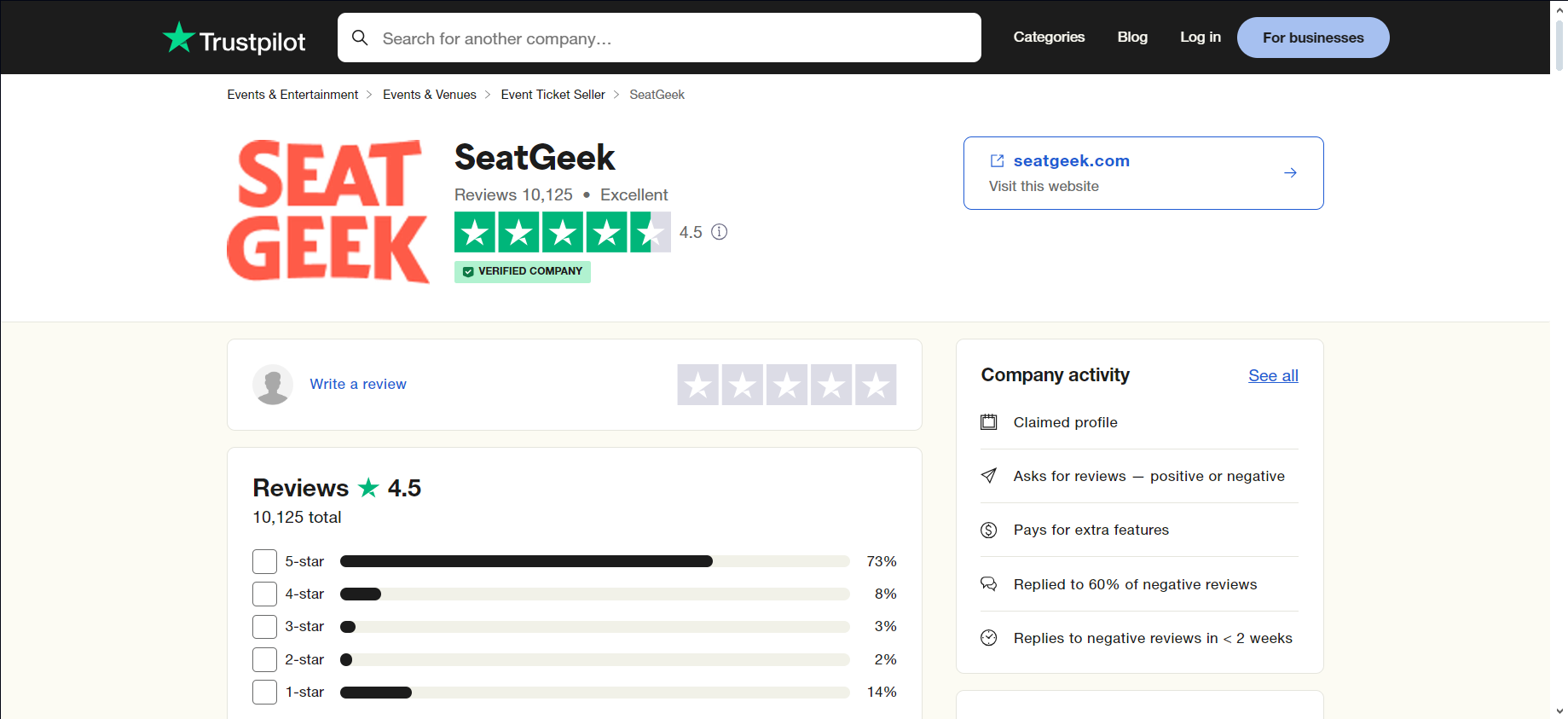1568x719 pixels.
Task: Click the user avatar beside Write a review
Action: (273, 385)
